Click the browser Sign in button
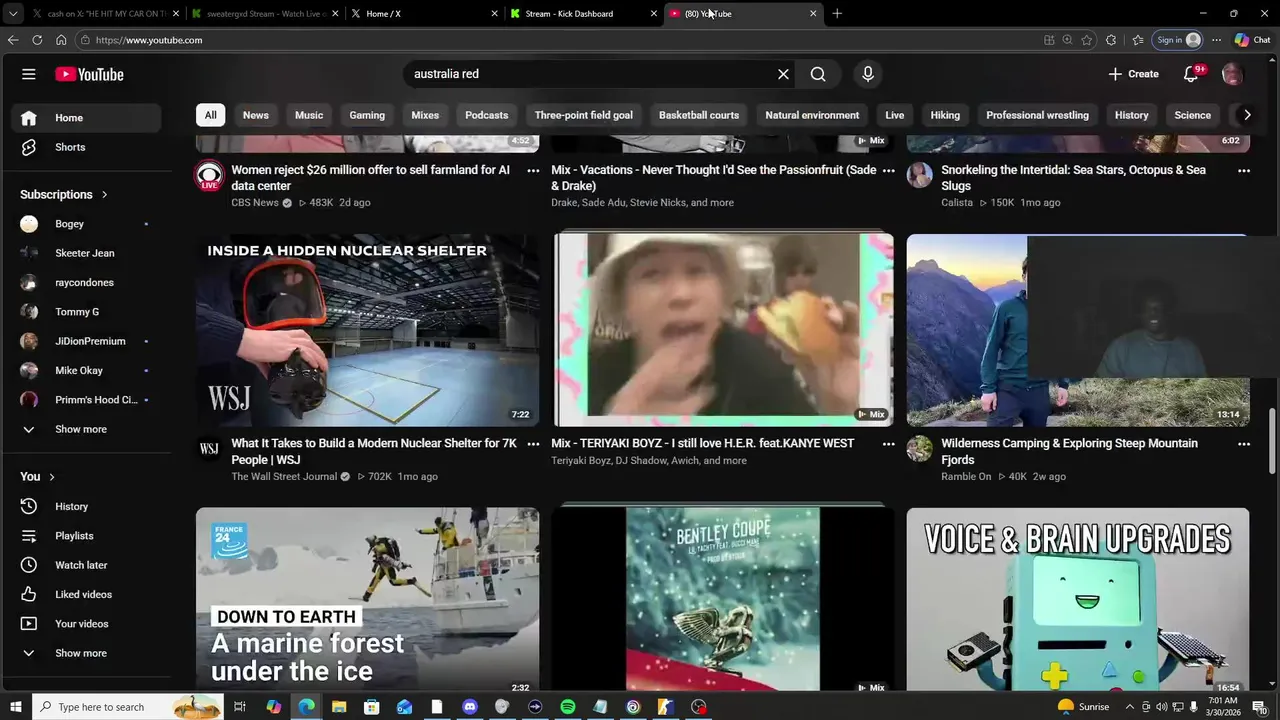Screen dimensions: 1280x720 point(1178,40)
